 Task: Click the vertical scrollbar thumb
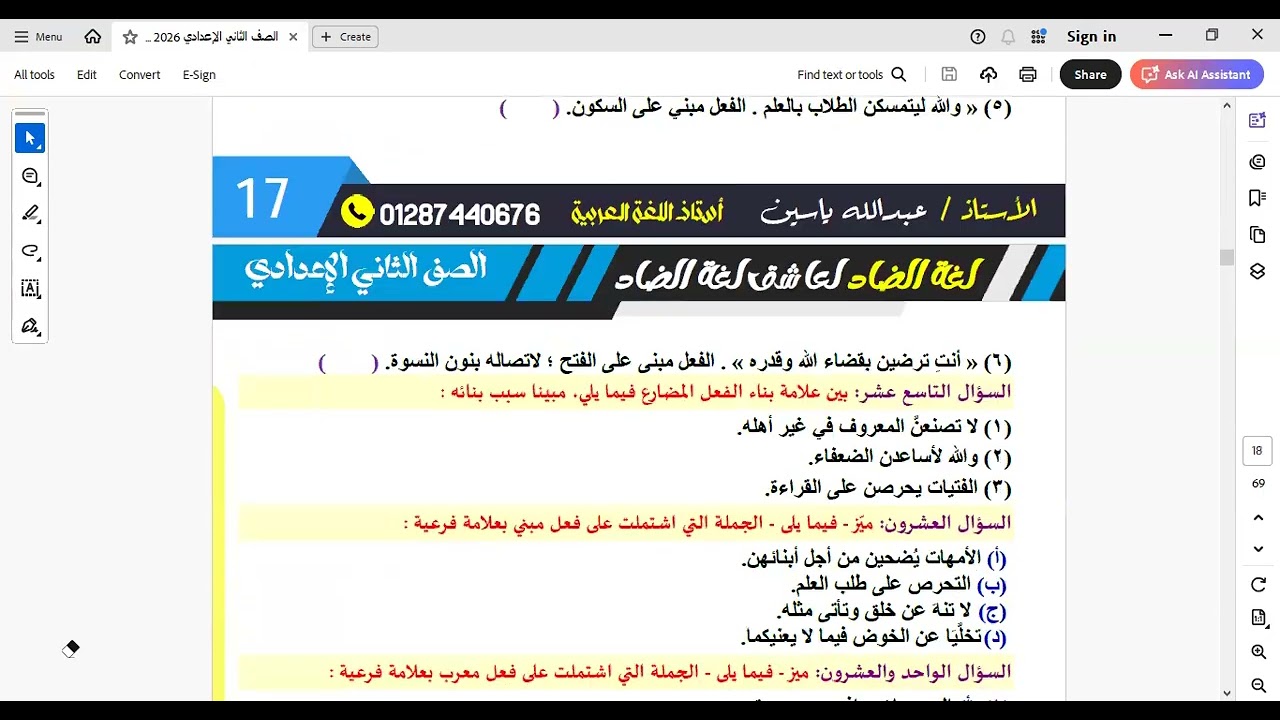point(1227,257)
